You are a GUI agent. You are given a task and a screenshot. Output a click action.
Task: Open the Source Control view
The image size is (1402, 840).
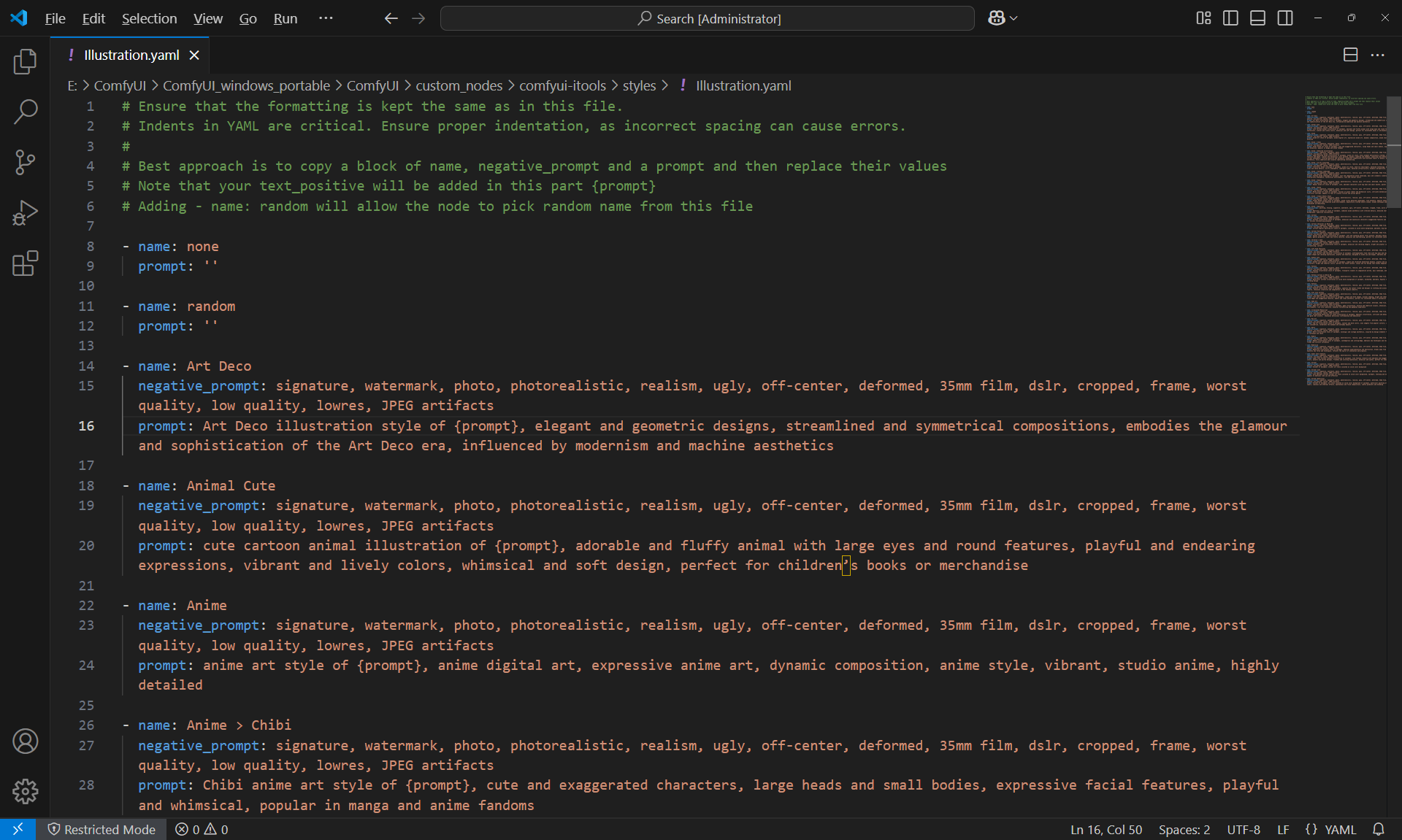coord(25,162)
